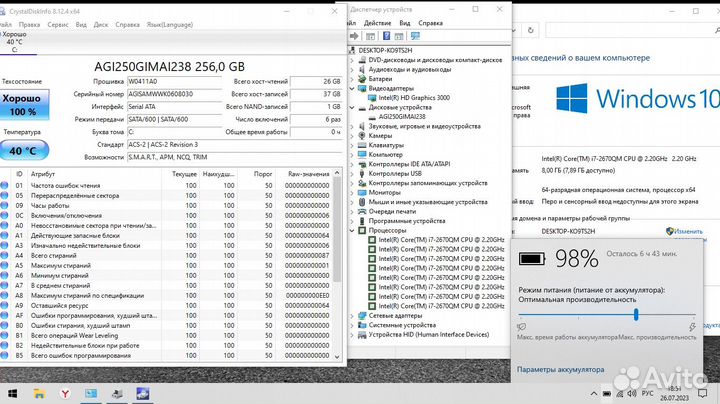Select the Хорошо 40 °C C: disk tab
Image resolution: width=720 pixels, height=404 pixels.
click(x=17, y=42)
